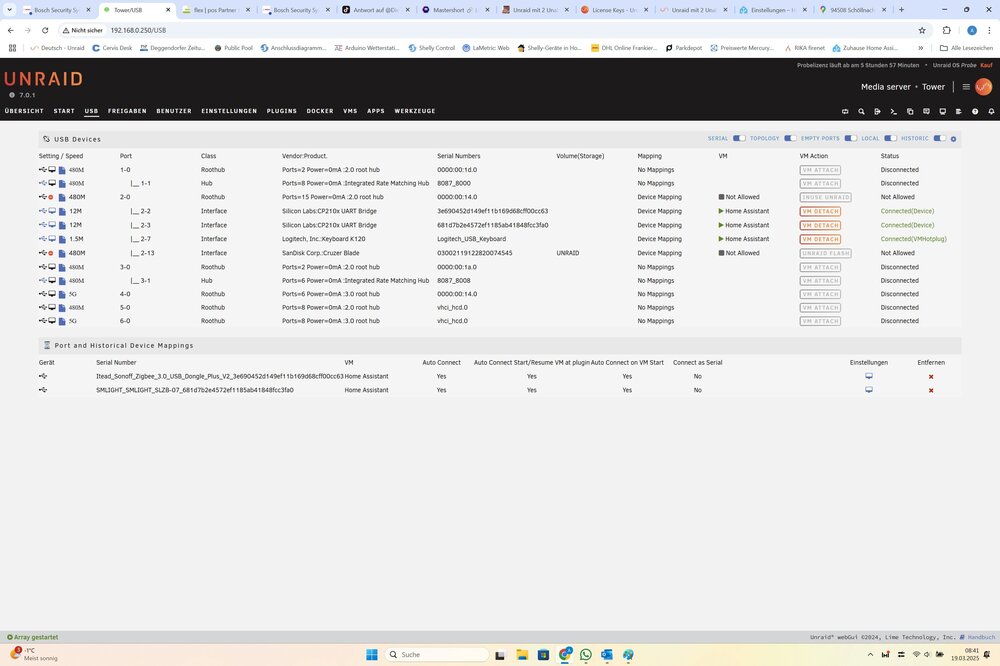Open the notifications bell icon
This screenshot has width=1000, height=666.
(x=991, y=112)
